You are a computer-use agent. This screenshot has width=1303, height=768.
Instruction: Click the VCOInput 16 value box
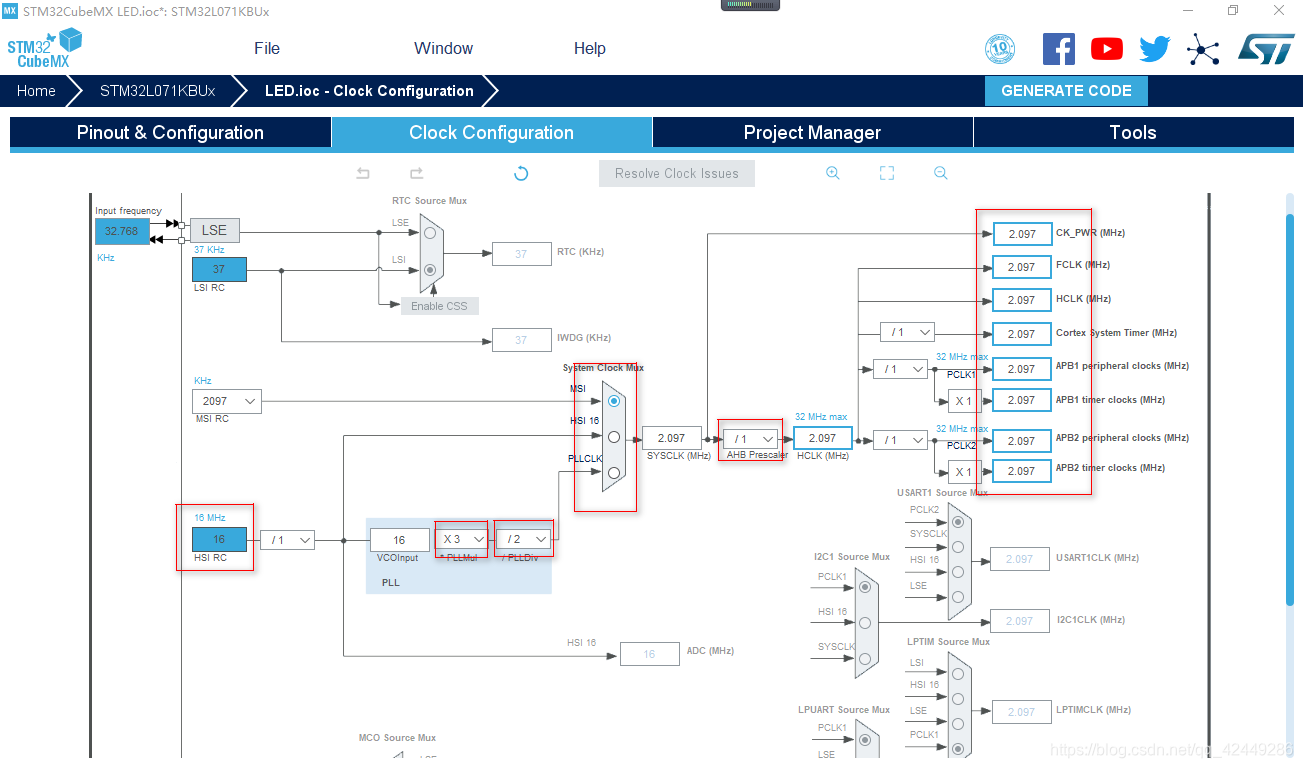[399, 540]
